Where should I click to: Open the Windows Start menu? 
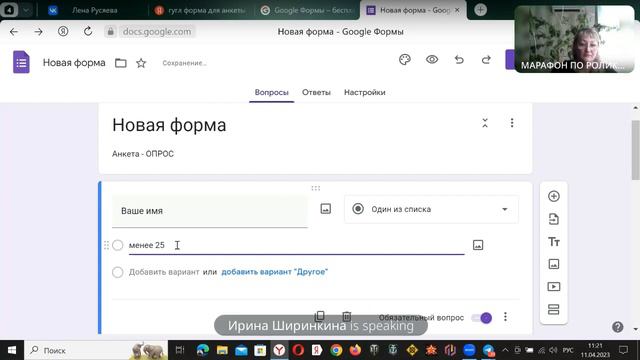point(11,350)
